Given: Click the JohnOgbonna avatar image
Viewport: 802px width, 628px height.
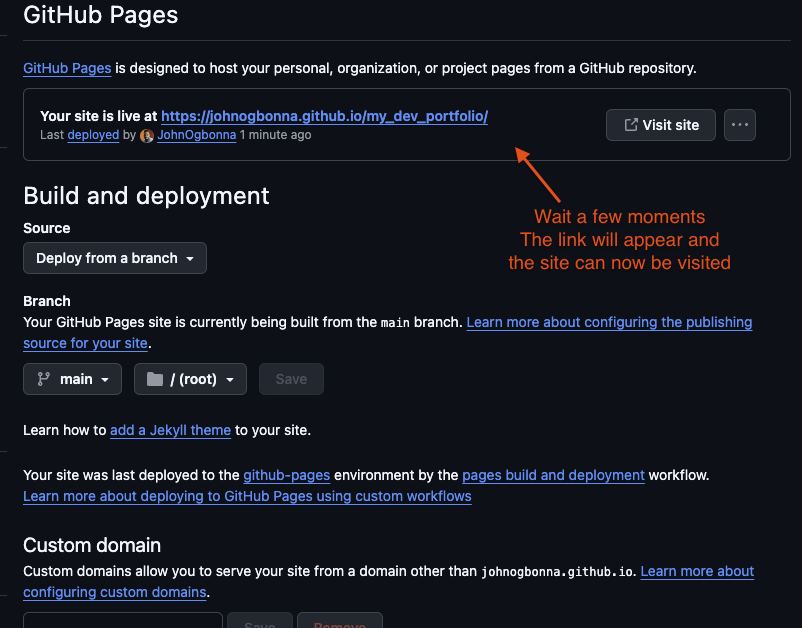Looking at the screenshot, I should (x=147, y=136).
